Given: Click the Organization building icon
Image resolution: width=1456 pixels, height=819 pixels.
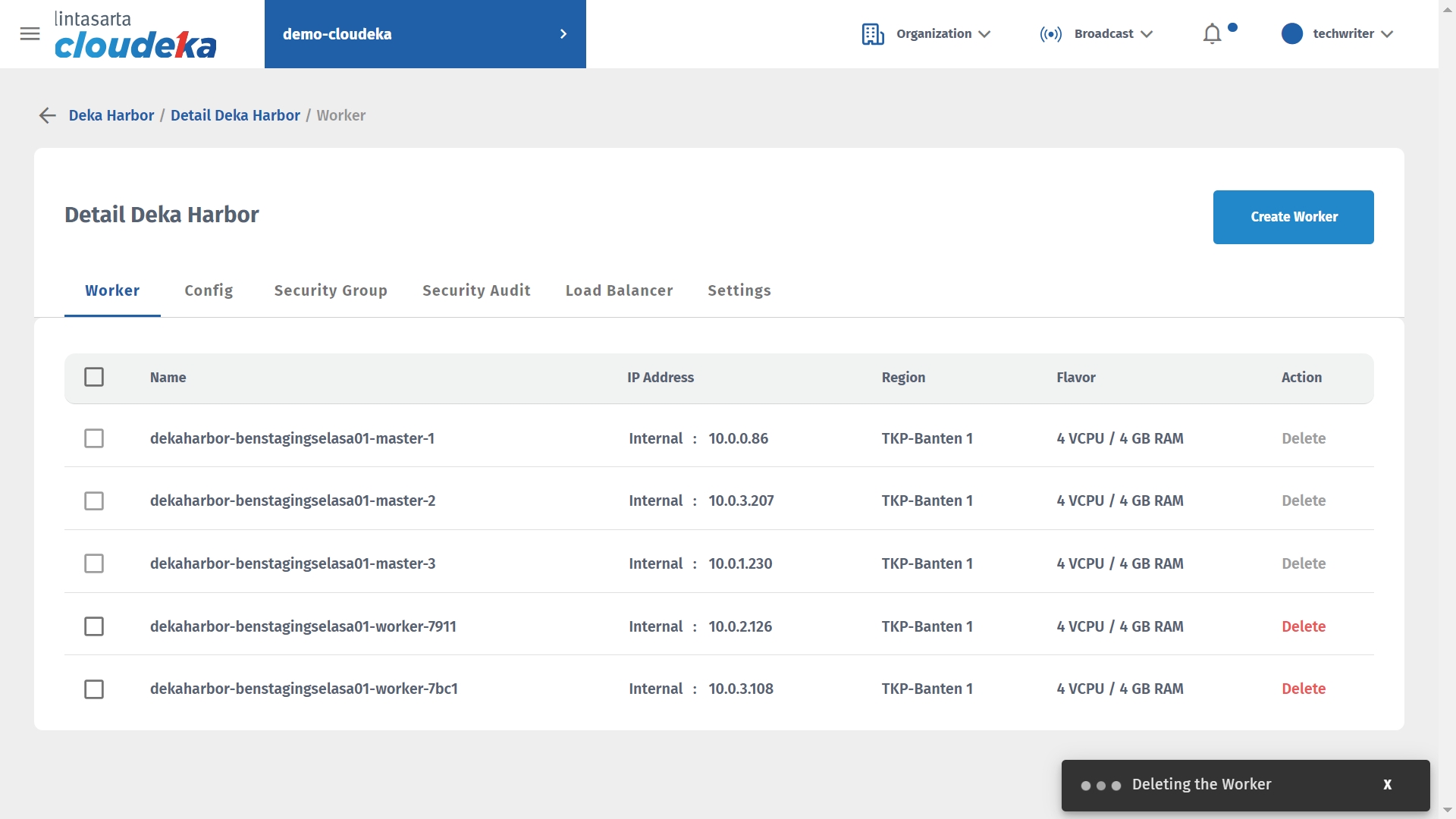Looking at the screenshot, I should tap(872, 34).
